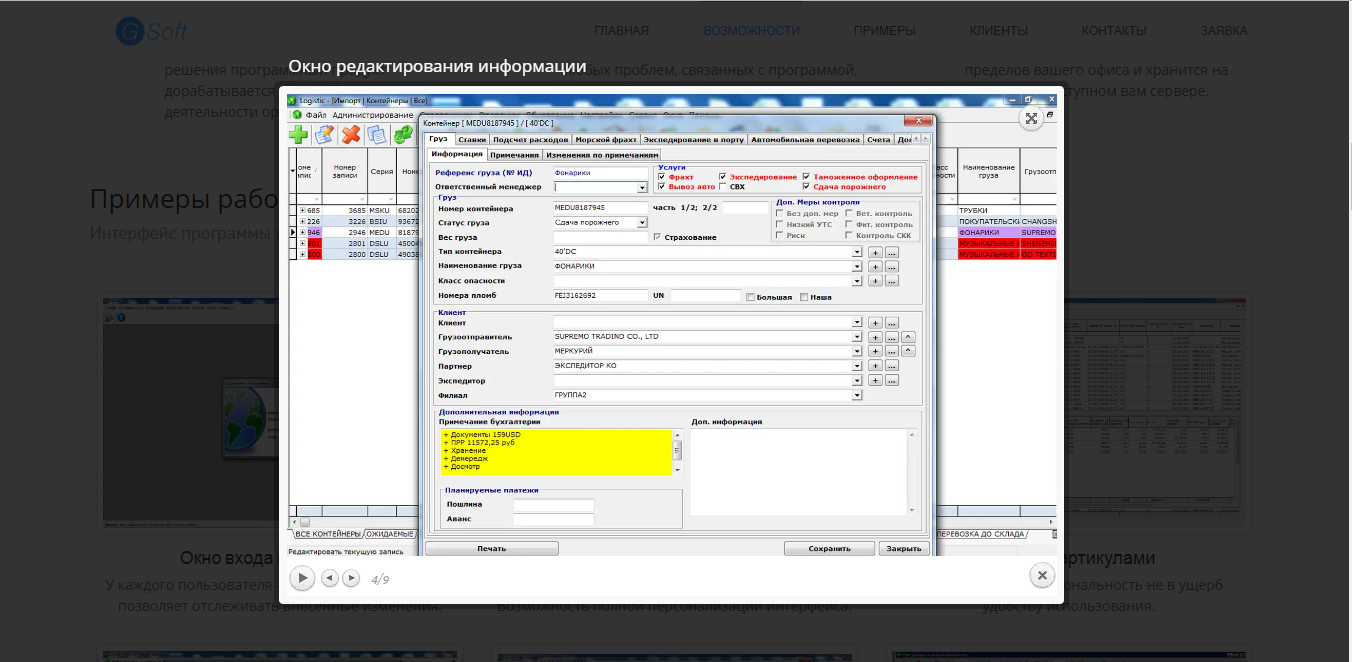Click the edit record notepad-and-pencil icon
This screenshot has width=1352, height=662.
324,134
